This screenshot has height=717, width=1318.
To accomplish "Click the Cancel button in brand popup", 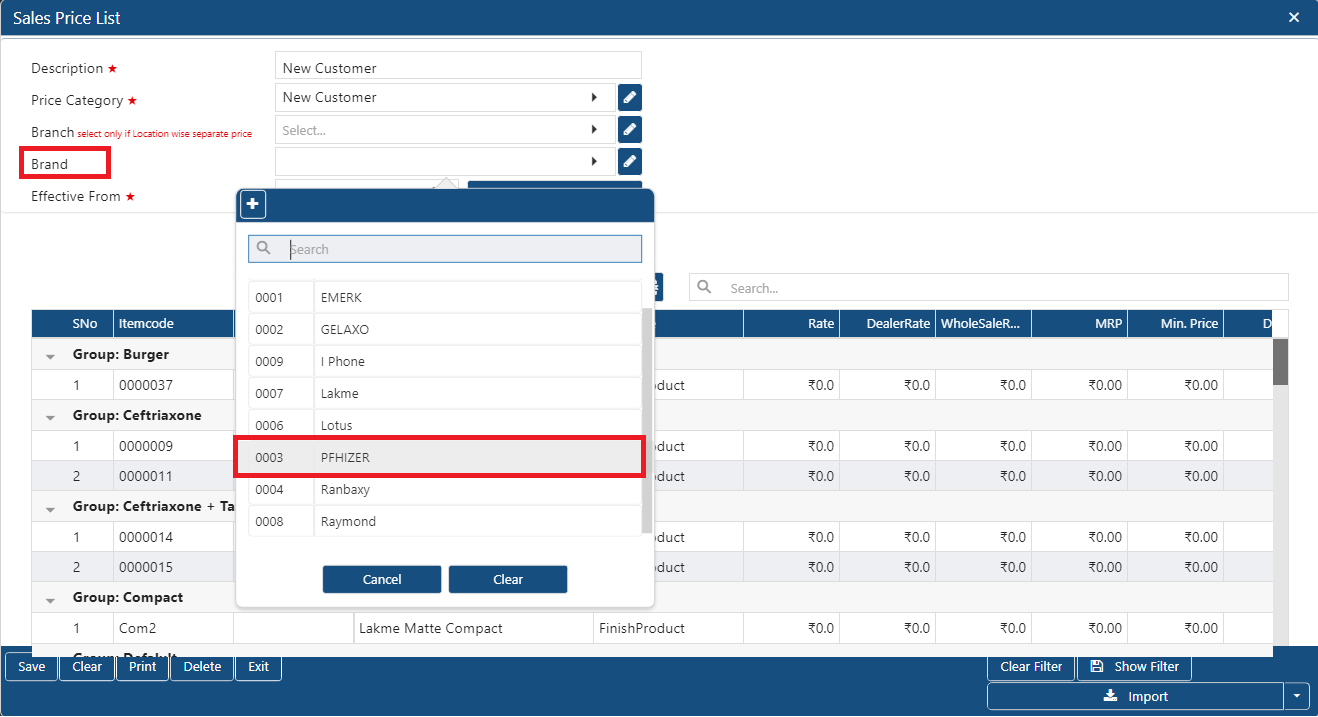I will click(x=382, y=579).
